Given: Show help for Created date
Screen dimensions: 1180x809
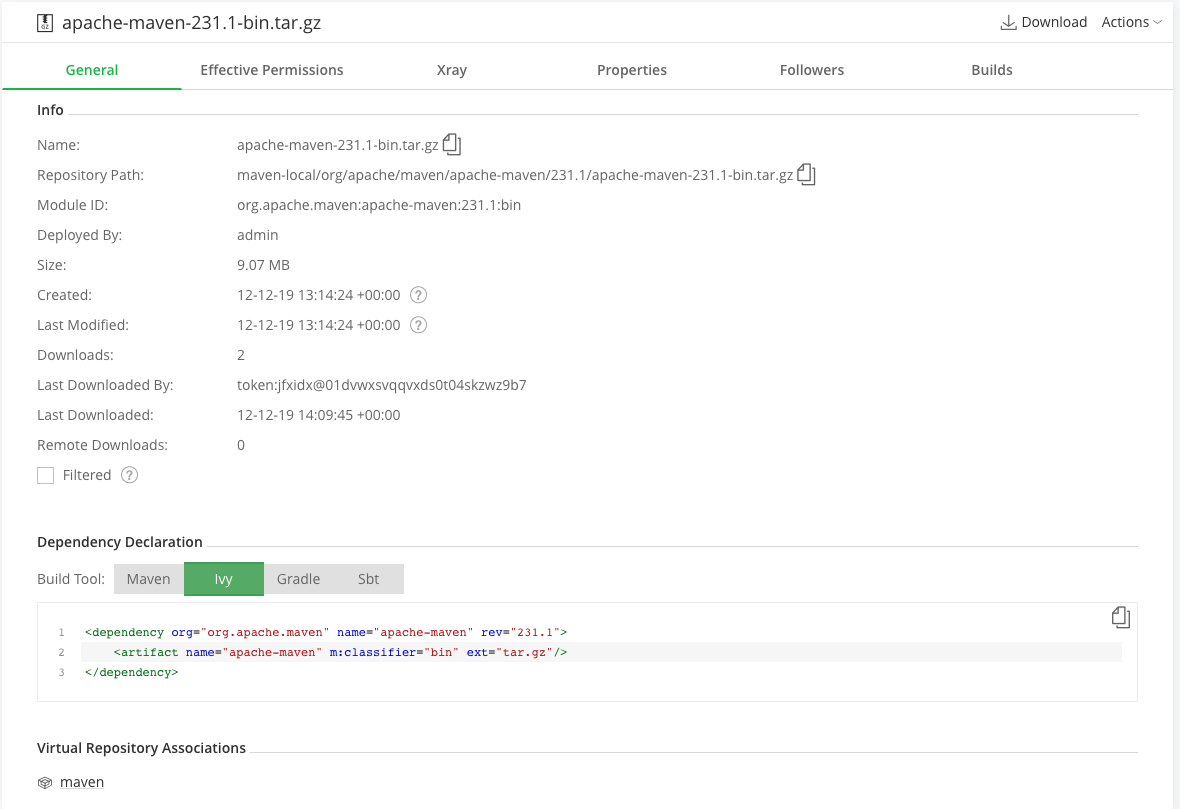Looking at the screenshot, I should (418, 295).
